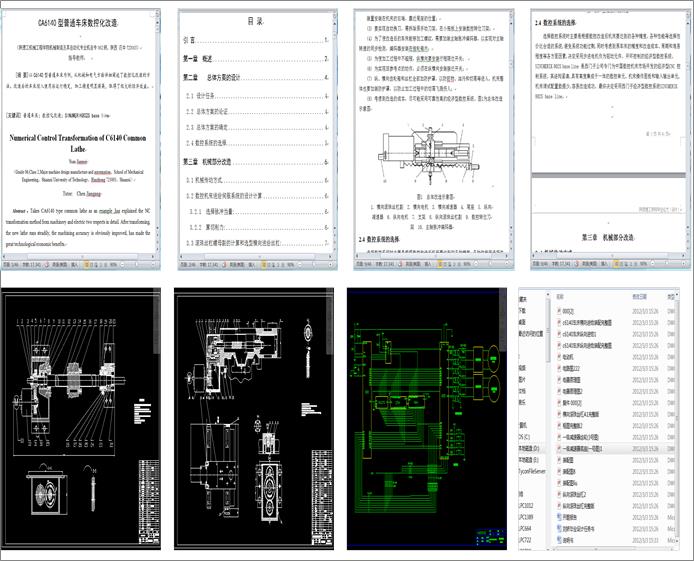Viewport: 694px width, 561px height.
Task: Click the Word document icon for 说明书 file
Action: (x=559, y=540)
